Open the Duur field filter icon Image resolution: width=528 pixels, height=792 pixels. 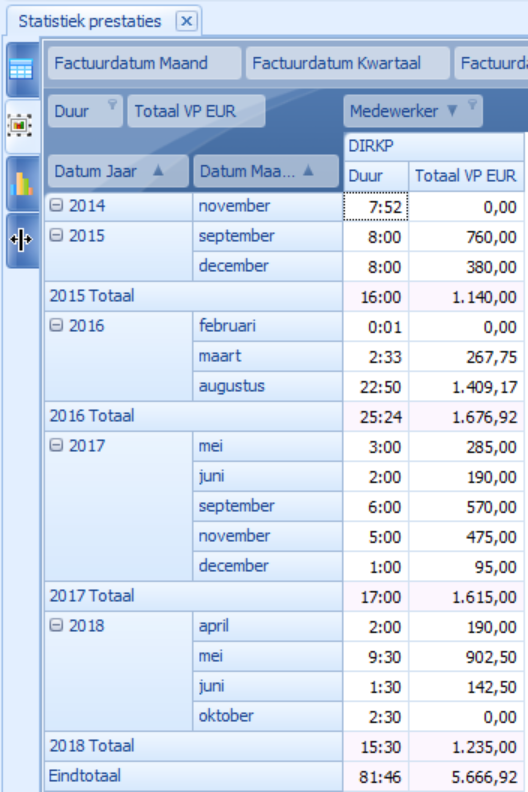pos(112,105)
